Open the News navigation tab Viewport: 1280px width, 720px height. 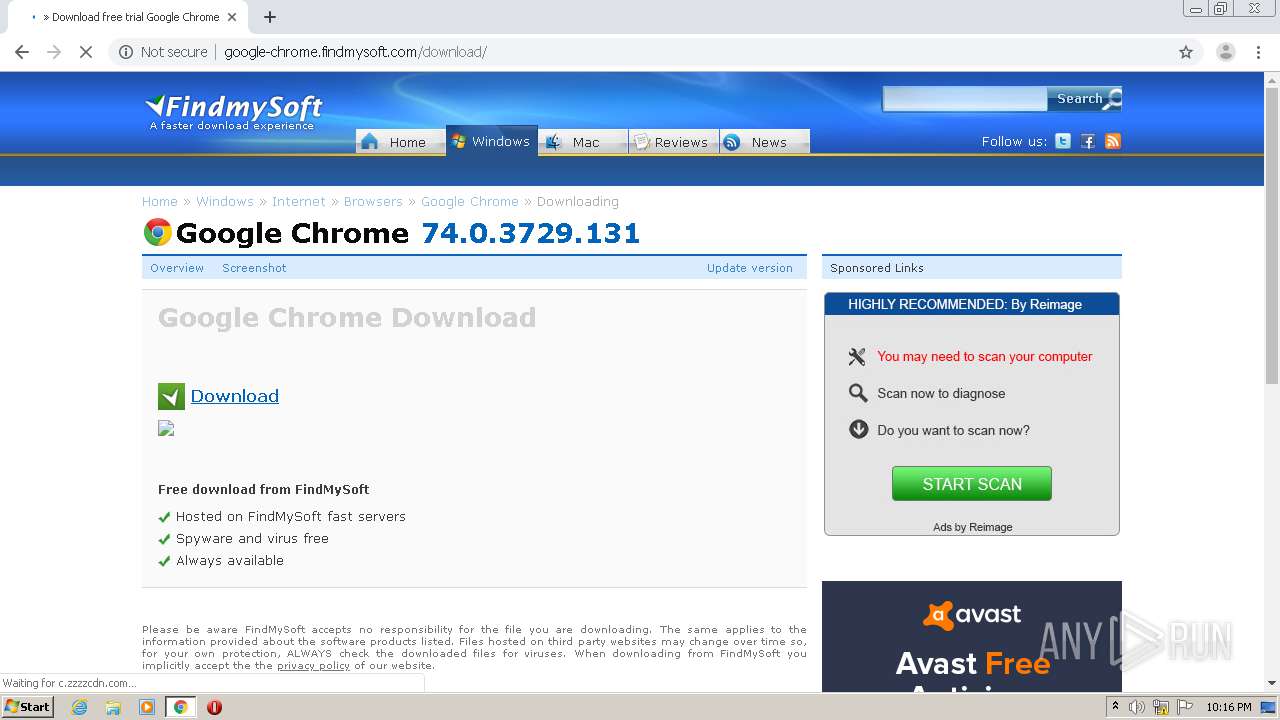[764, 142]
